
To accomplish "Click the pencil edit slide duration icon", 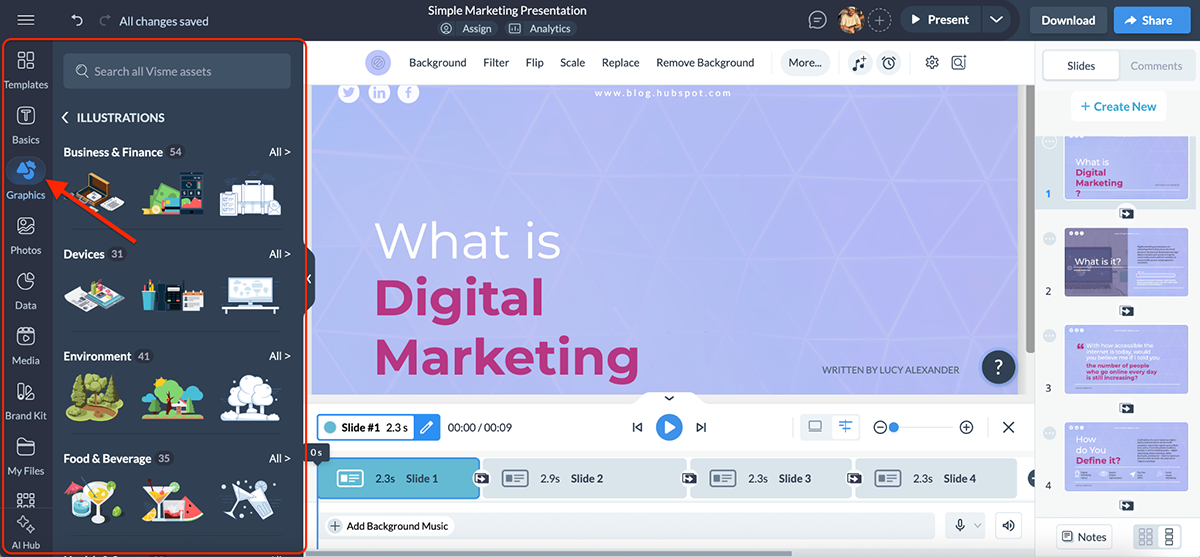I will click(427, 428).
